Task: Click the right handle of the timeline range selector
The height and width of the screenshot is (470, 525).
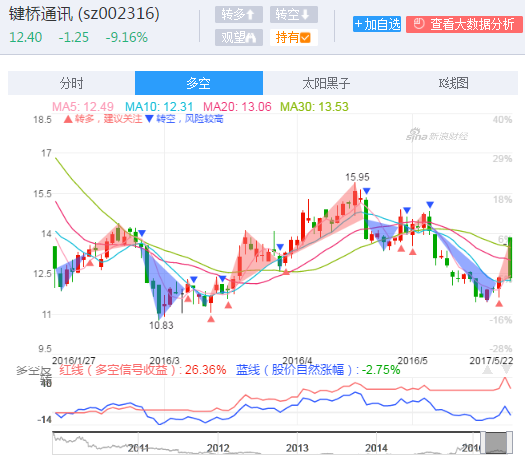Action: [510, 443]
